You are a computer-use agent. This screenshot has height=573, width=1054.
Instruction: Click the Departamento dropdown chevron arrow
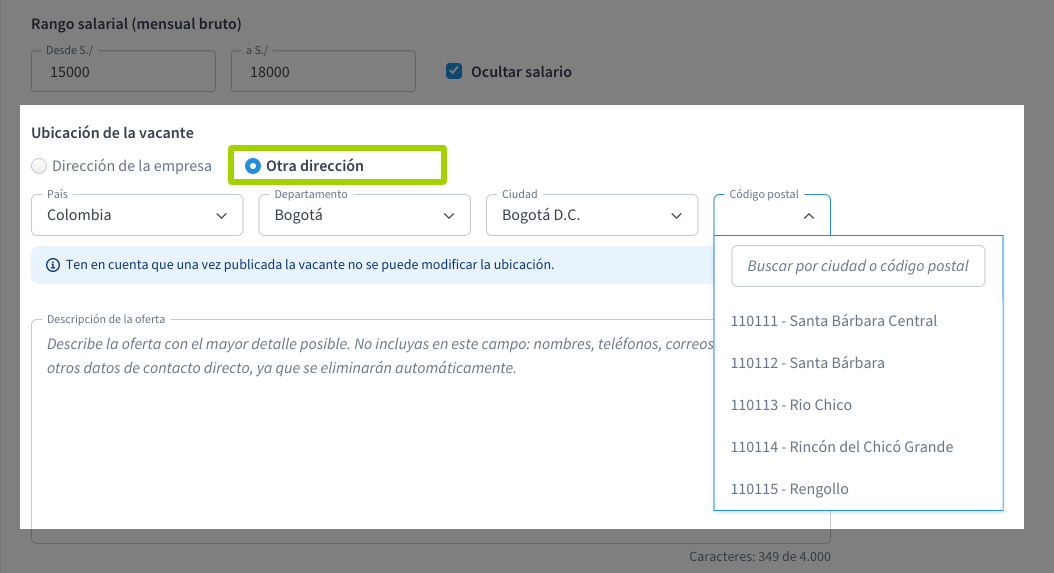(448, 215)
